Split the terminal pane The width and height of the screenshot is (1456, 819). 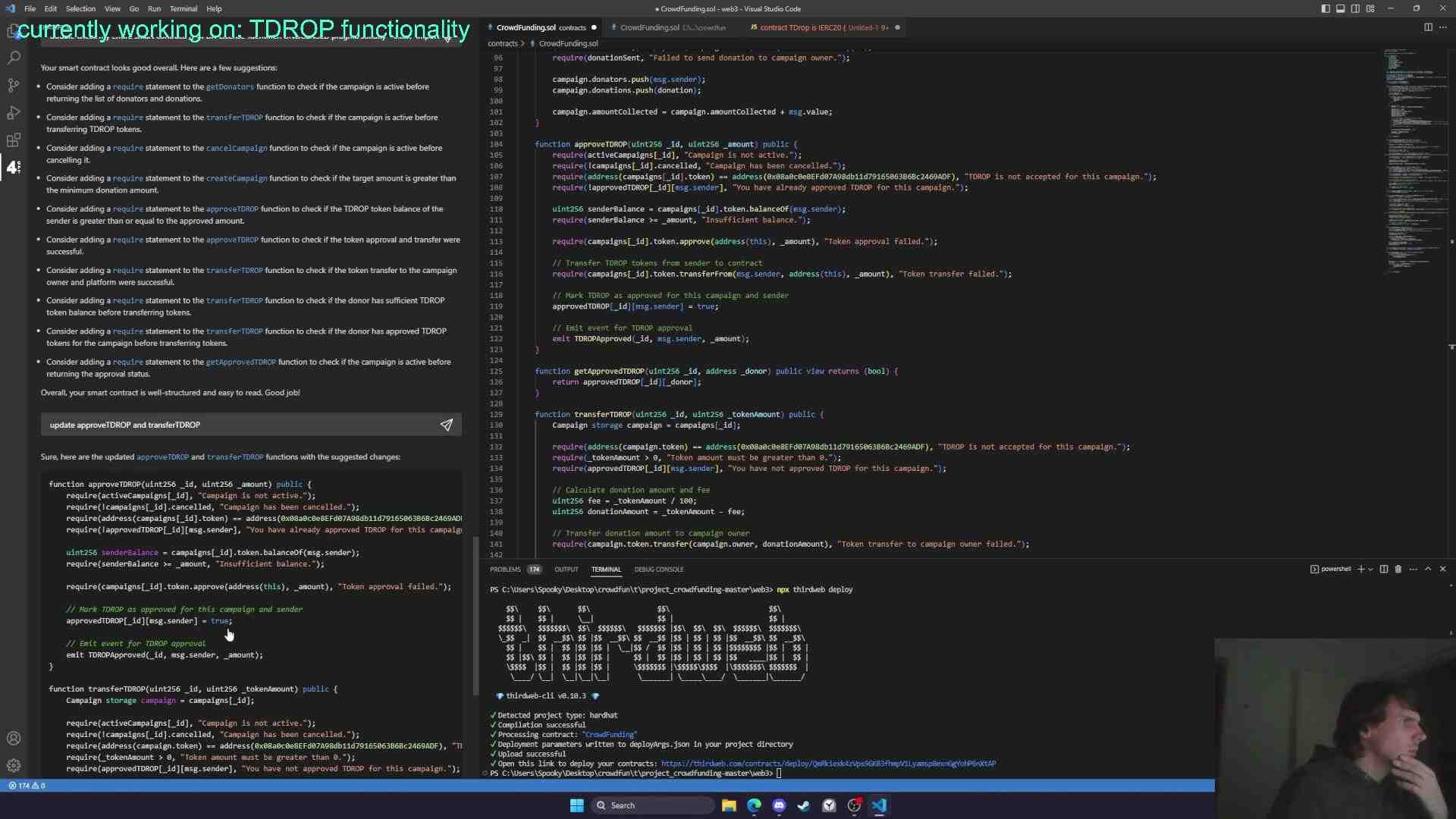[x=1384, y=569]
